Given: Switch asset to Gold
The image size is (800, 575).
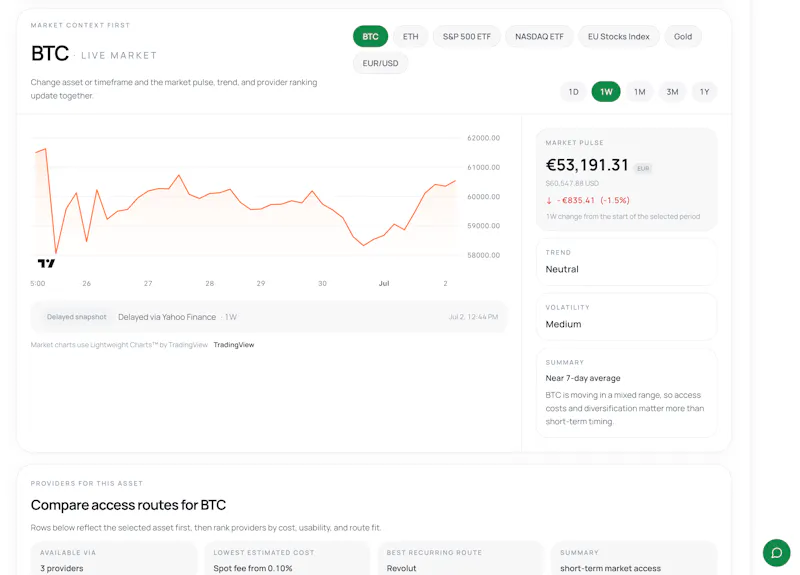Looking at the screenshot, I should click(x=683, y=37).
